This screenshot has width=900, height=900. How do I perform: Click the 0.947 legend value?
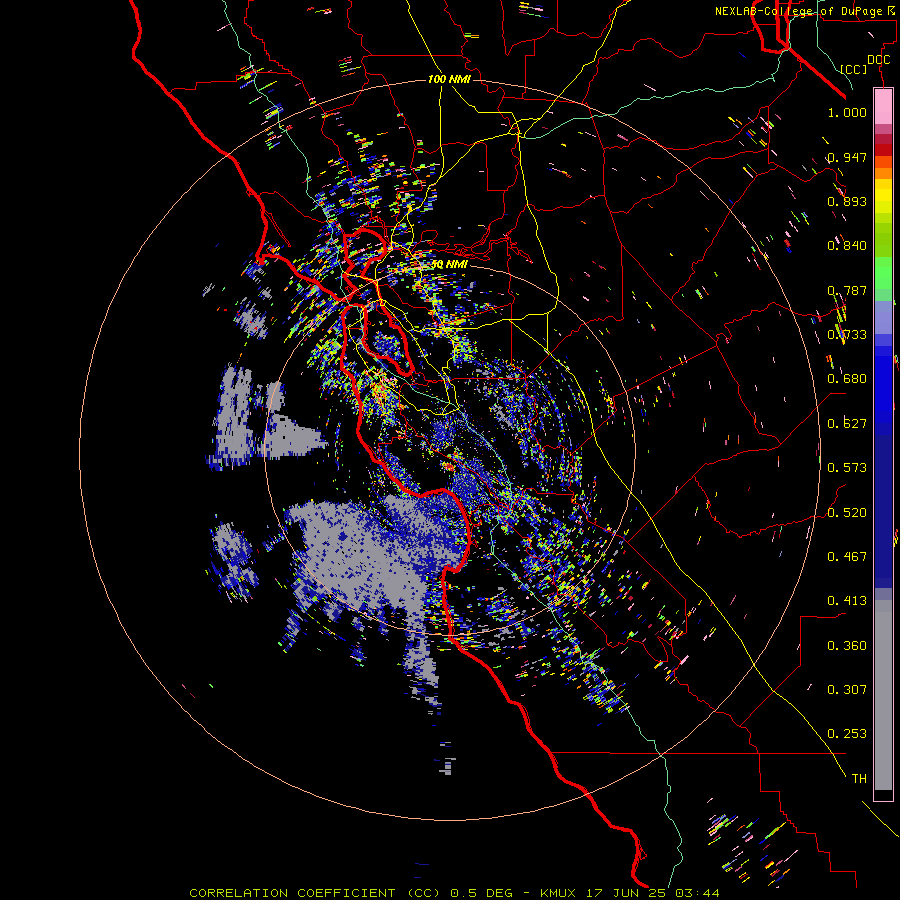847,157
